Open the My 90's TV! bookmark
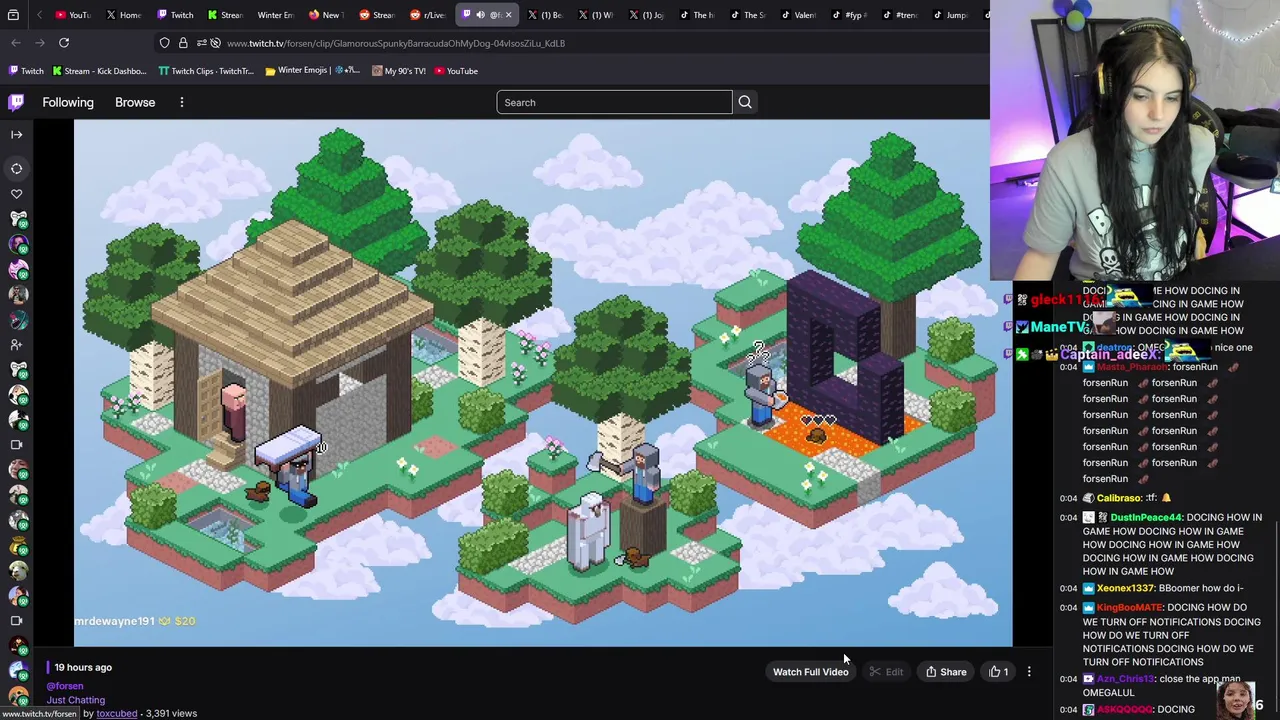This screenshot has height=720, width=1280. [x=398, y=71]
